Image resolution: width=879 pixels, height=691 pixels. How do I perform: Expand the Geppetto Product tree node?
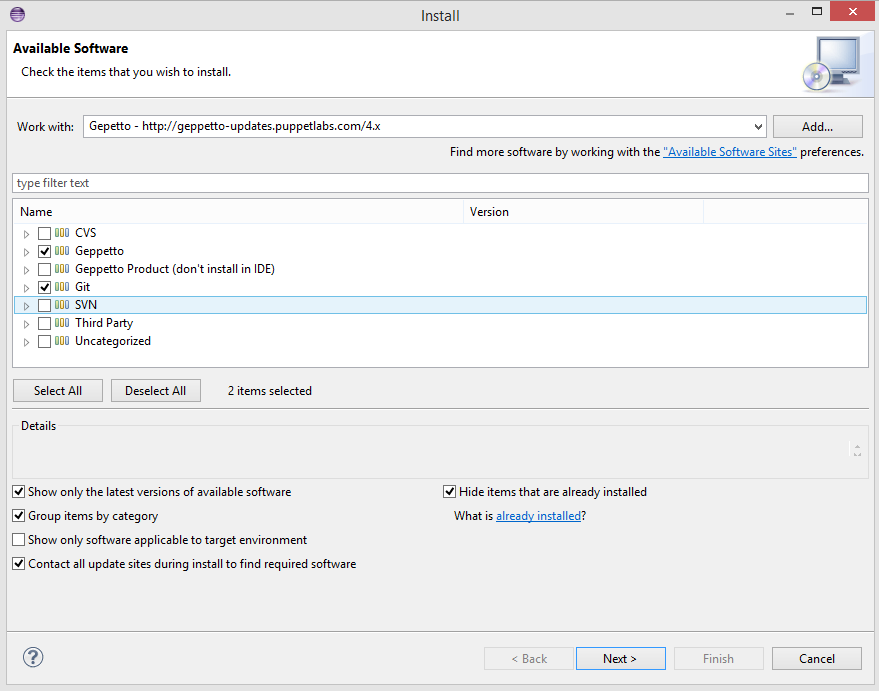tap(26, 270)
